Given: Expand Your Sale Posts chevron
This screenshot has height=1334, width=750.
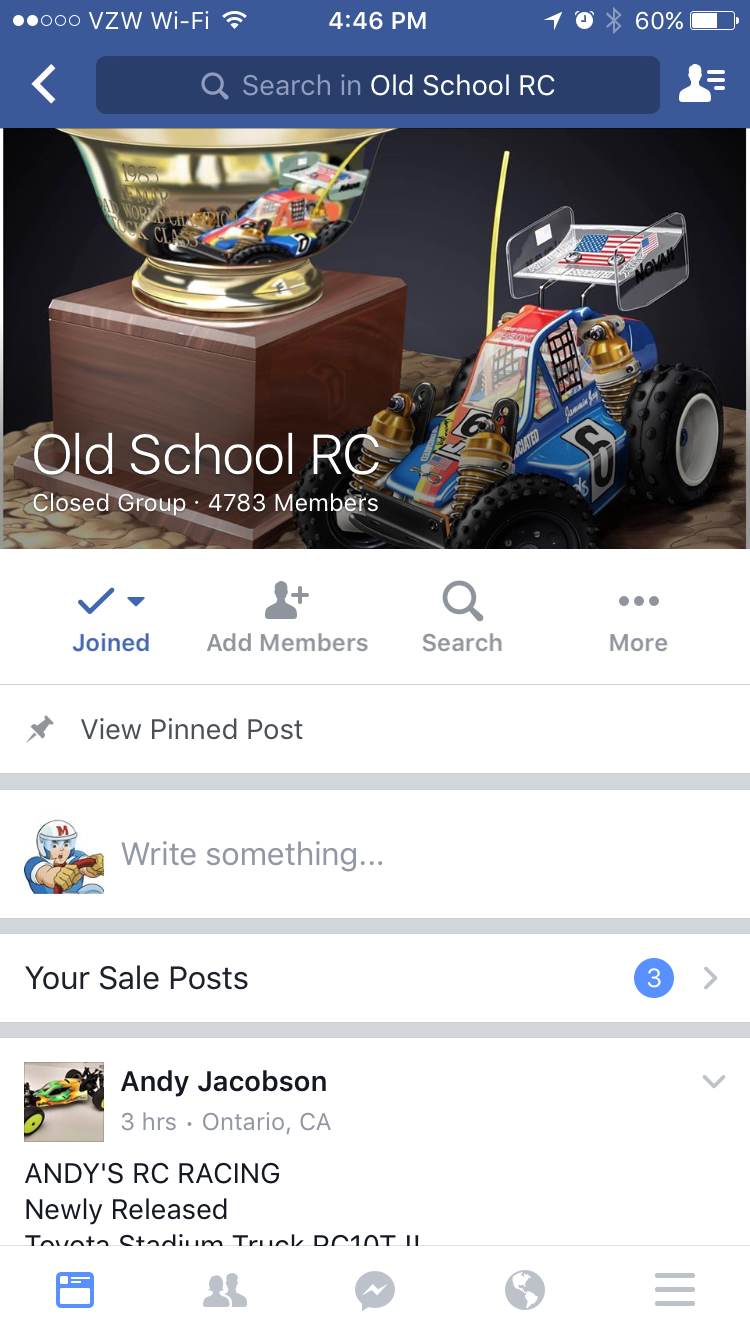Looking at the screenshot, I should coord(711,978).
